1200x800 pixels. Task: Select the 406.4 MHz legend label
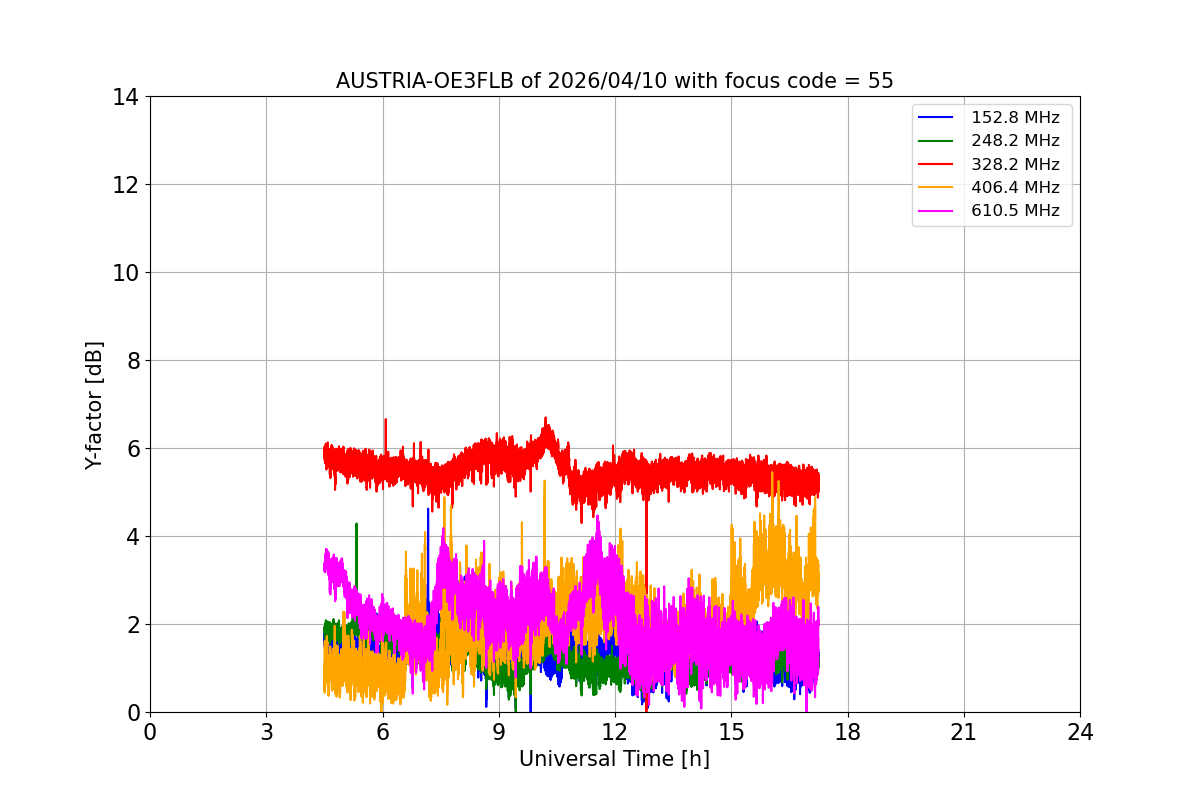click(x=1015, y=187)
